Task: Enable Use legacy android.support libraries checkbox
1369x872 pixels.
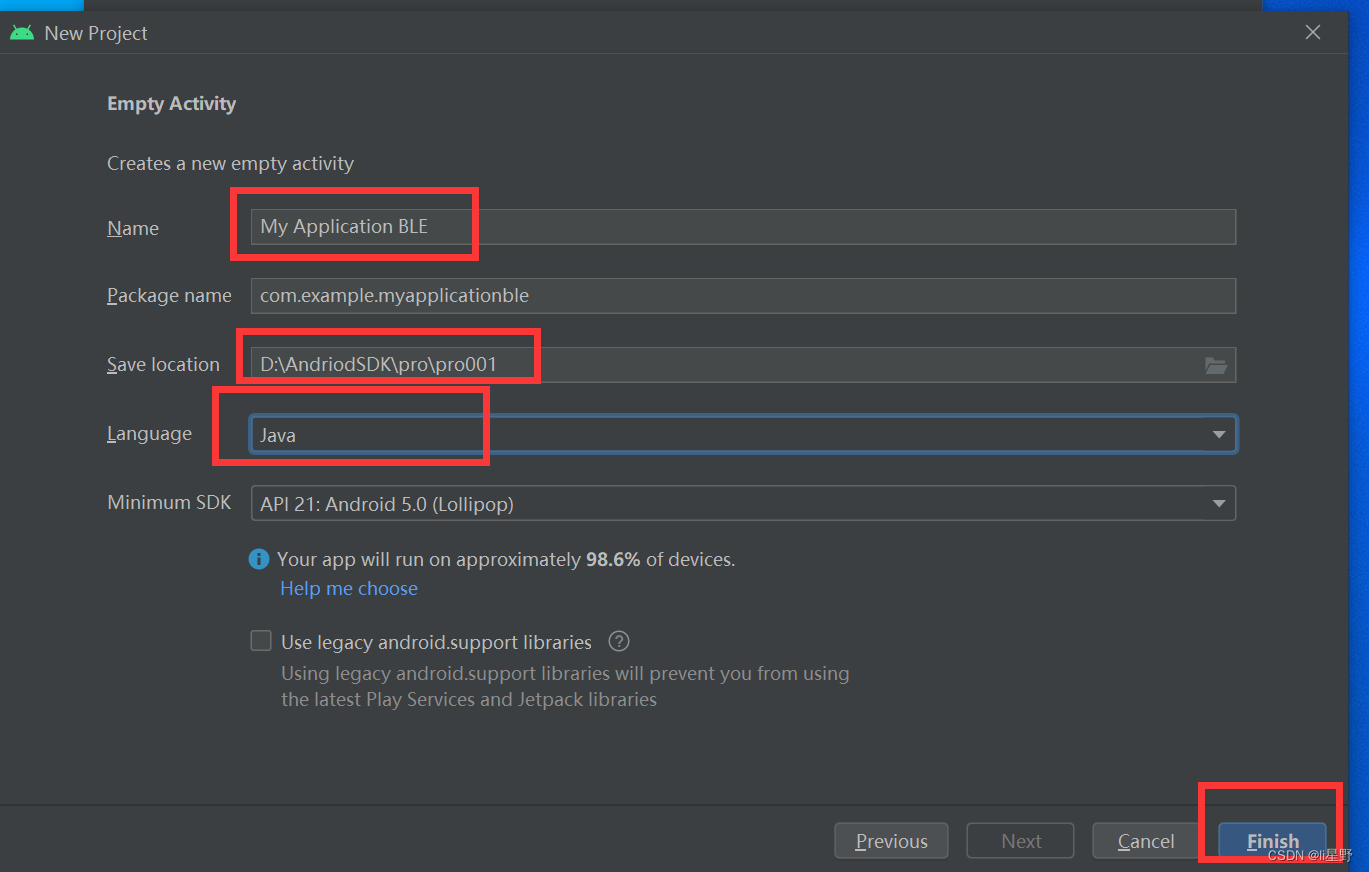Action: coord(261,641)
